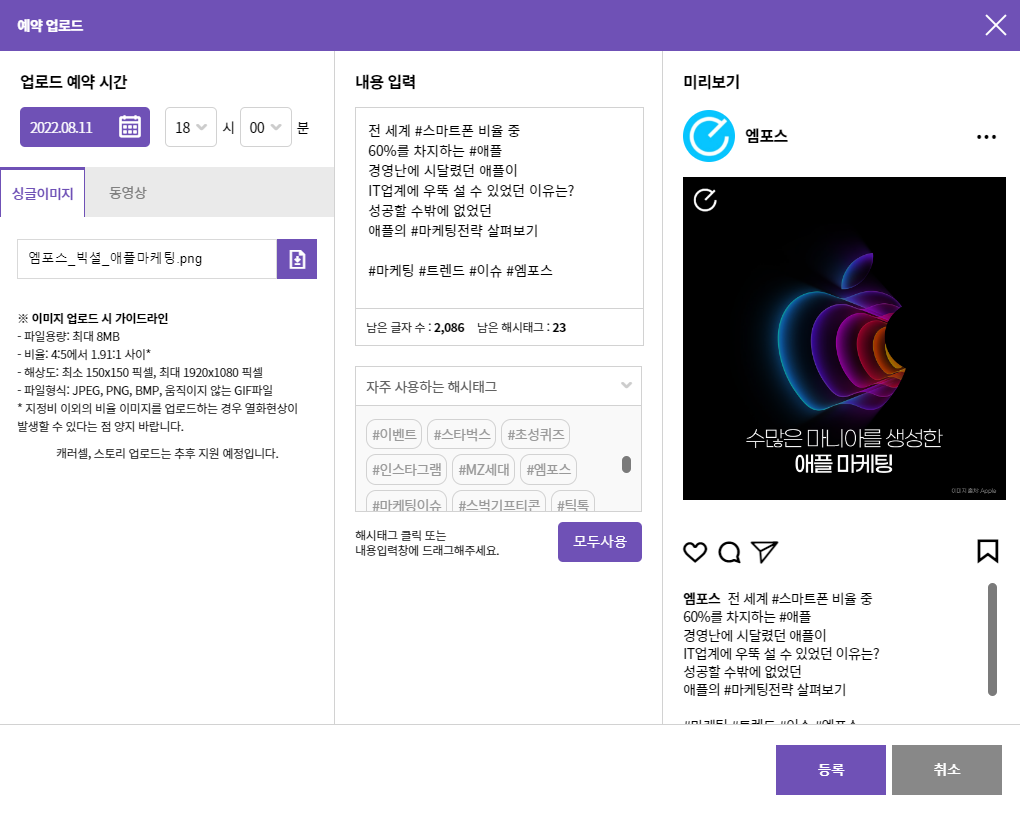
Task: Click the 남은 해시태그 : 23 counter
Action: coord(521,327)
